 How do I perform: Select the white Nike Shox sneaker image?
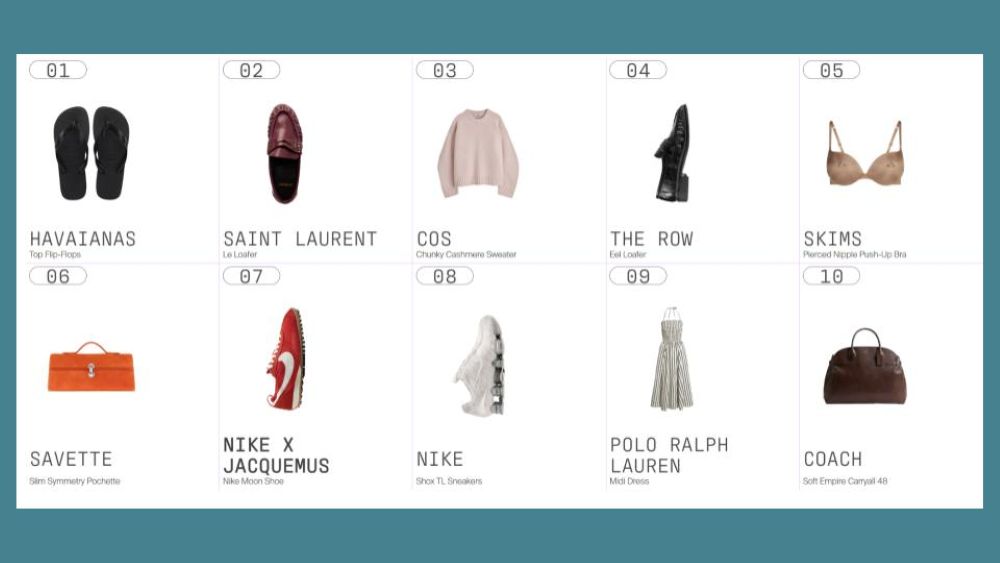click(480, 365)
